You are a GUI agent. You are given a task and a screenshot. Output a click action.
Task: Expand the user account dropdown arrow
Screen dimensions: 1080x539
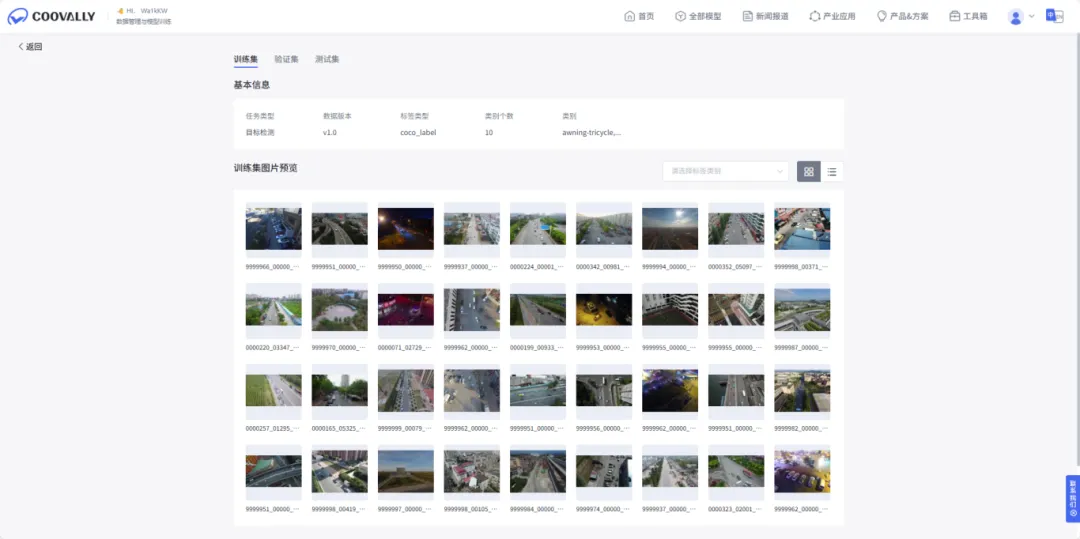tap(1032, 17)
